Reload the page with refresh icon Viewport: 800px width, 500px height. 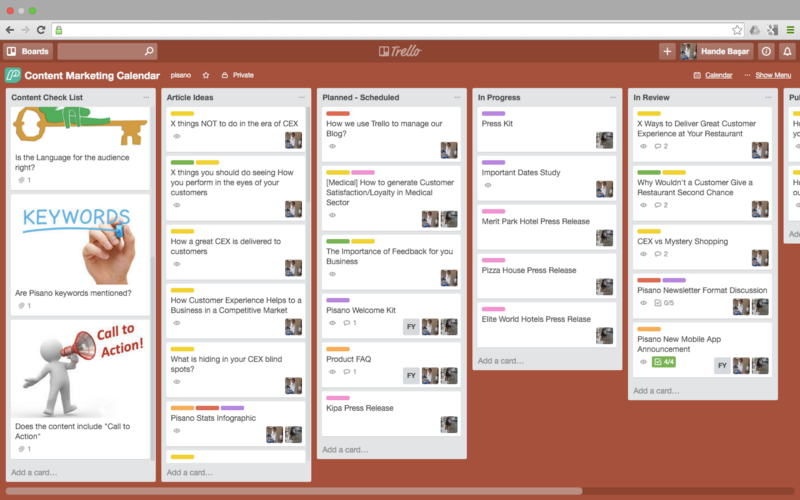[41, 30]
